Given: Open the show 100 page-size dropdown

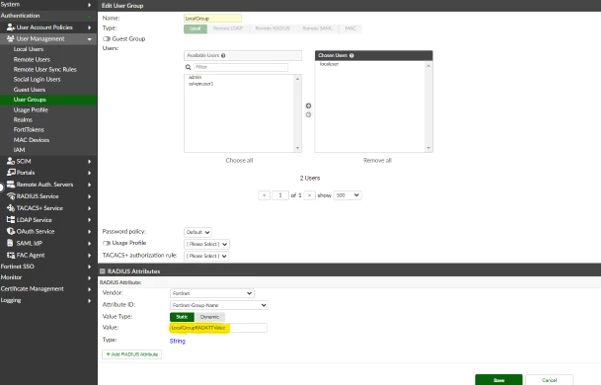Looking at the screenshot, I should click(347, 195).
